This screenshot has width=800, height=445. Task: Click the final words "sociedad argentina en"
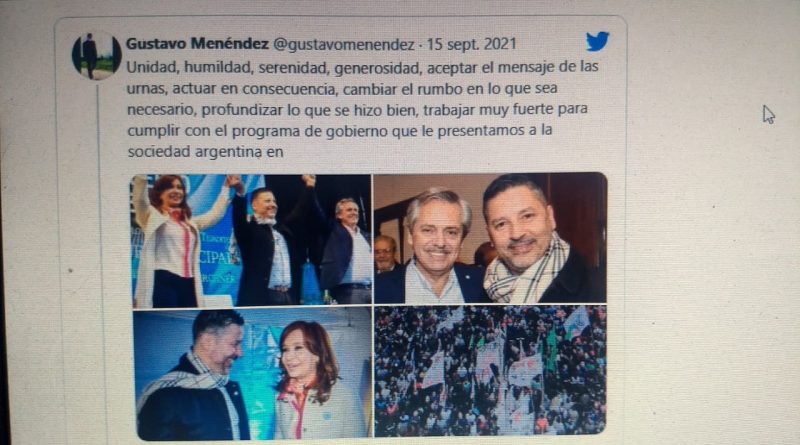point(205,152)
